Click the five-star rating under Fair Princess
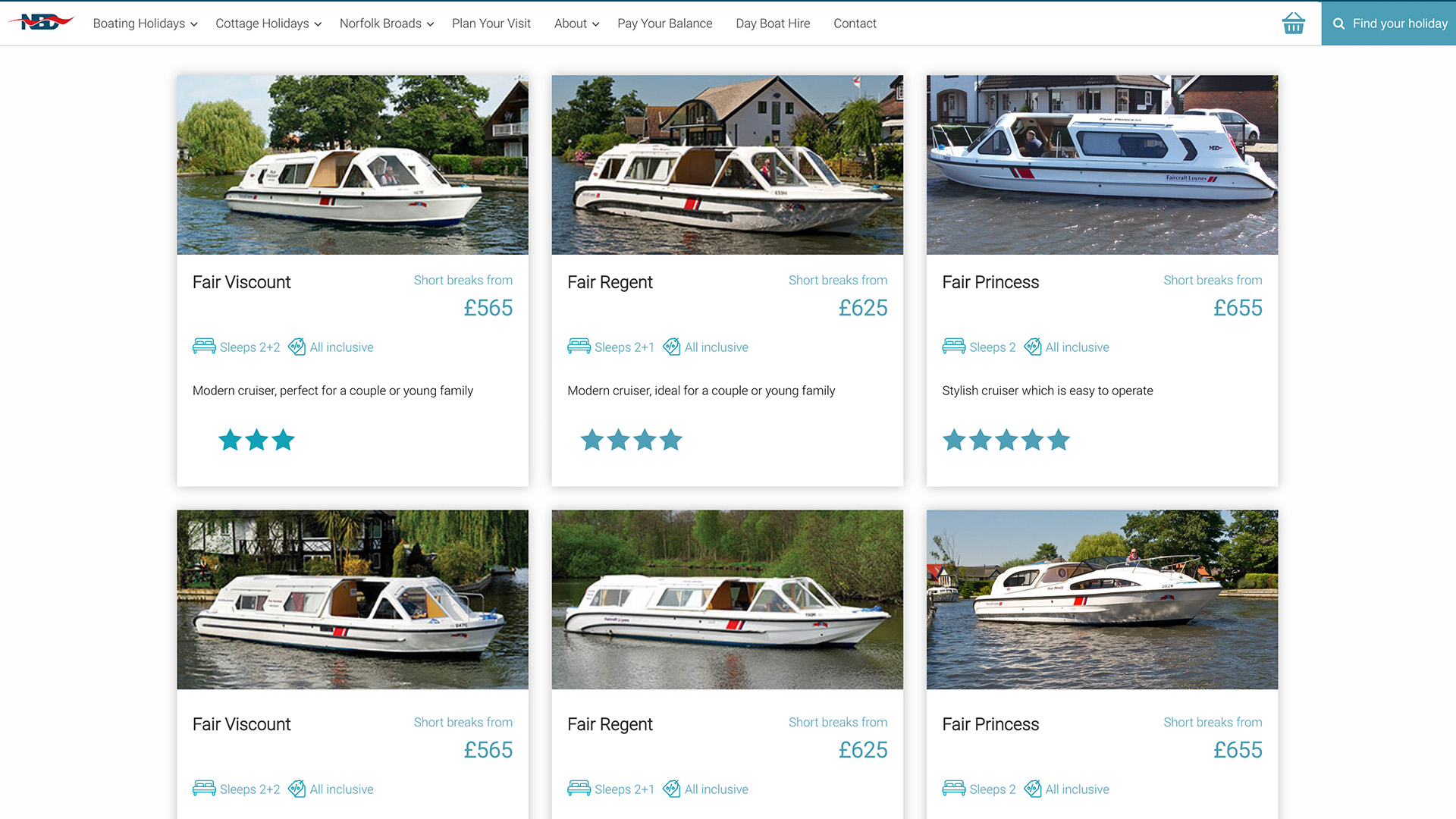1456x819 pixels. coord(1006,440)
